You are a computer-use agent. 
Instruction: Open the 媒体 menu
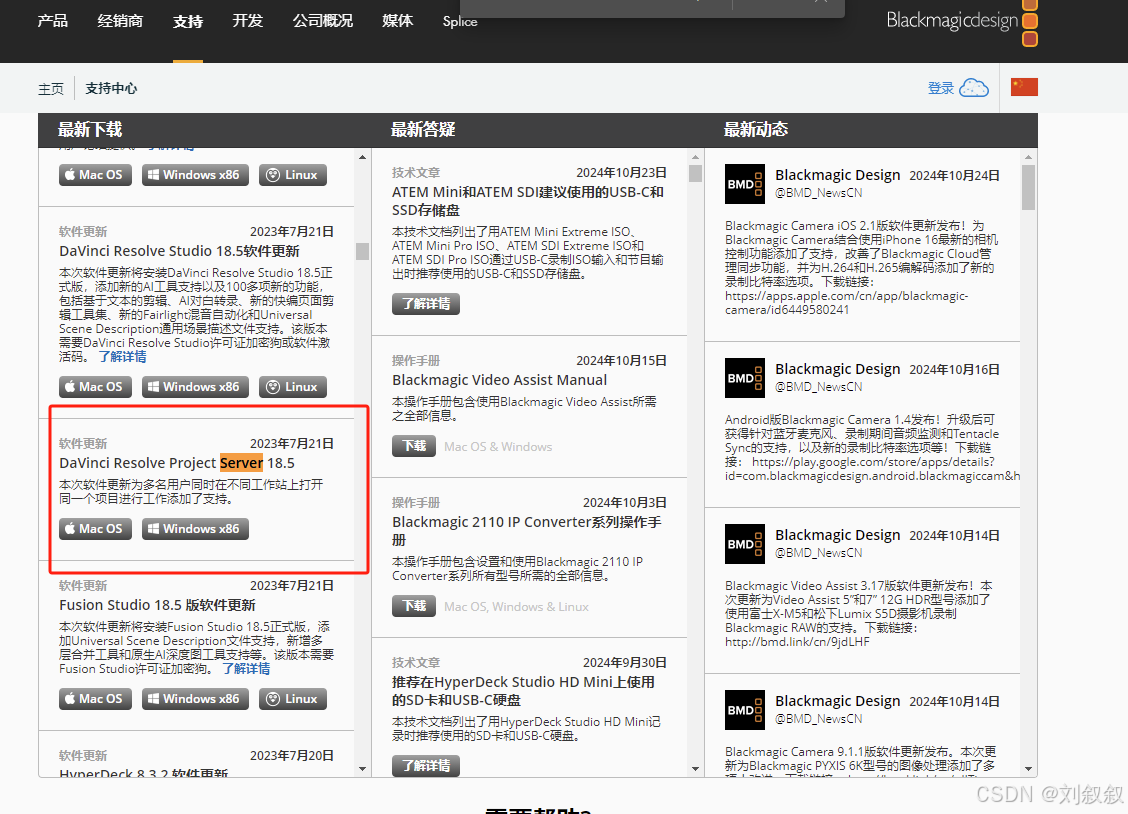click(397, 20)
